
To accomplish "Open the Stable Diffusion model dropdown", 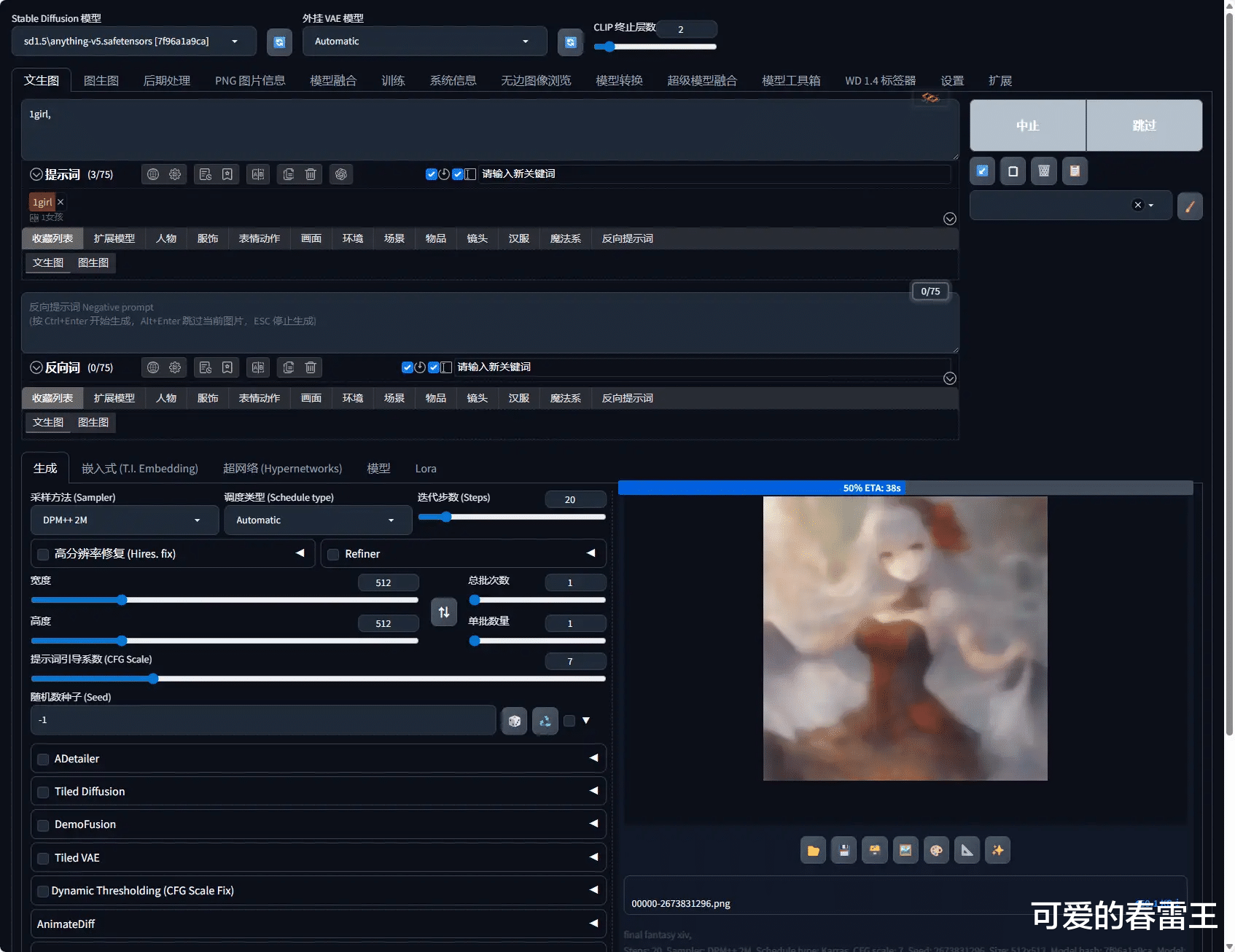I will pyautogui.click(x=134, y=42).
